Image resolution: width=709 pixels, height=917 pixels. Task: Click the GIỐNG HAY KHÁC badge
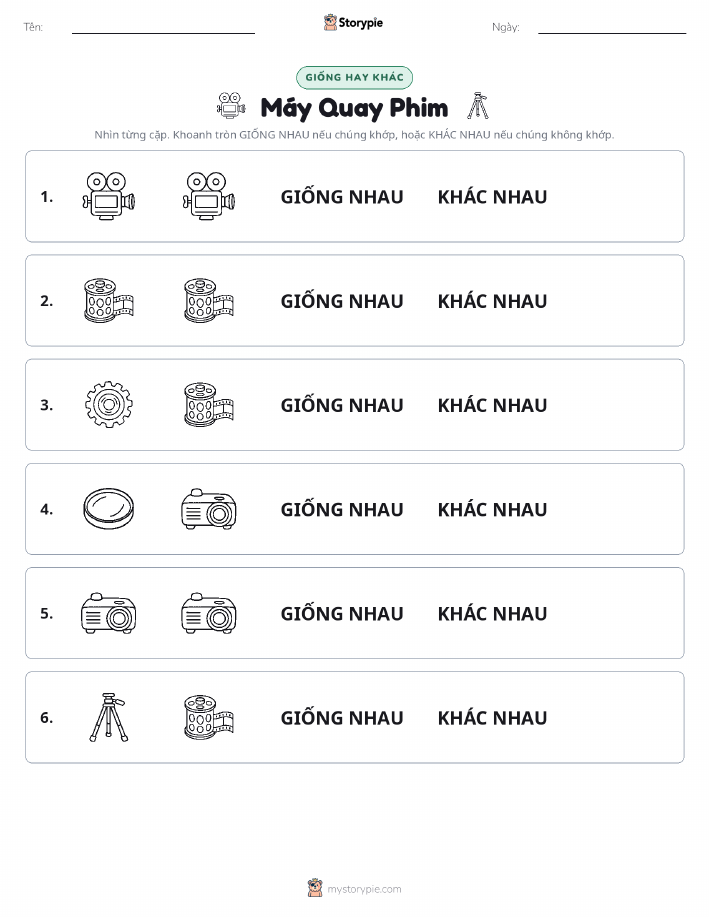pyautogui.click(x=354, y=77)
